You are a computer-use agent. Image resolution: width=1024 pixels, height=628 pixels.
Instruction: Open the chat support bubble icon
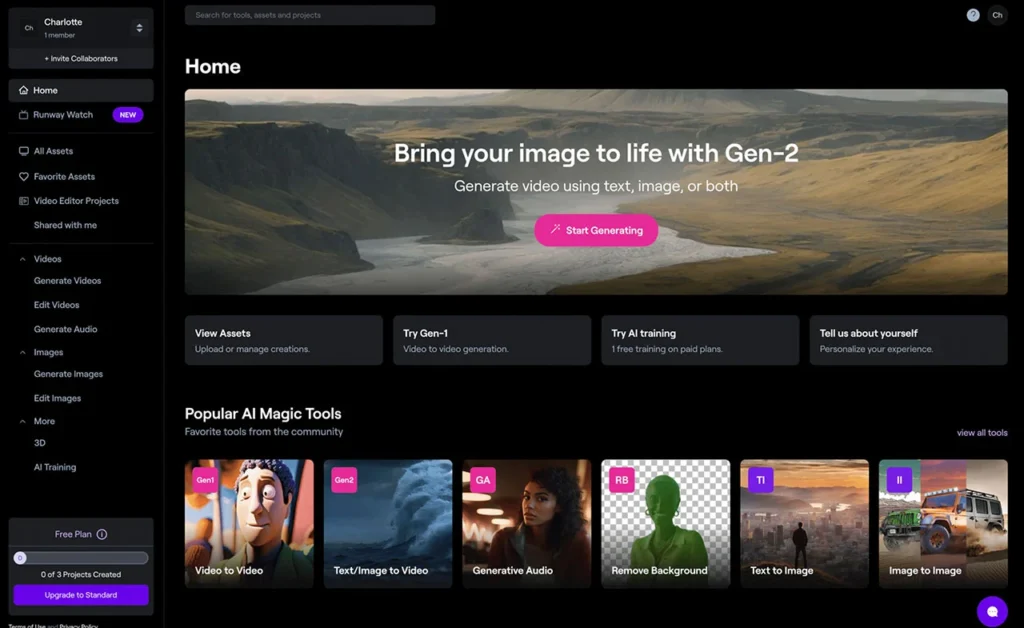click(992, 611)
